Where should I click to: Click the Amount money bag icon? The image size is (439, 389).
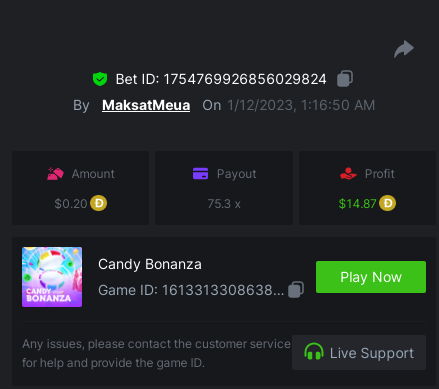[x=55, y=174]
